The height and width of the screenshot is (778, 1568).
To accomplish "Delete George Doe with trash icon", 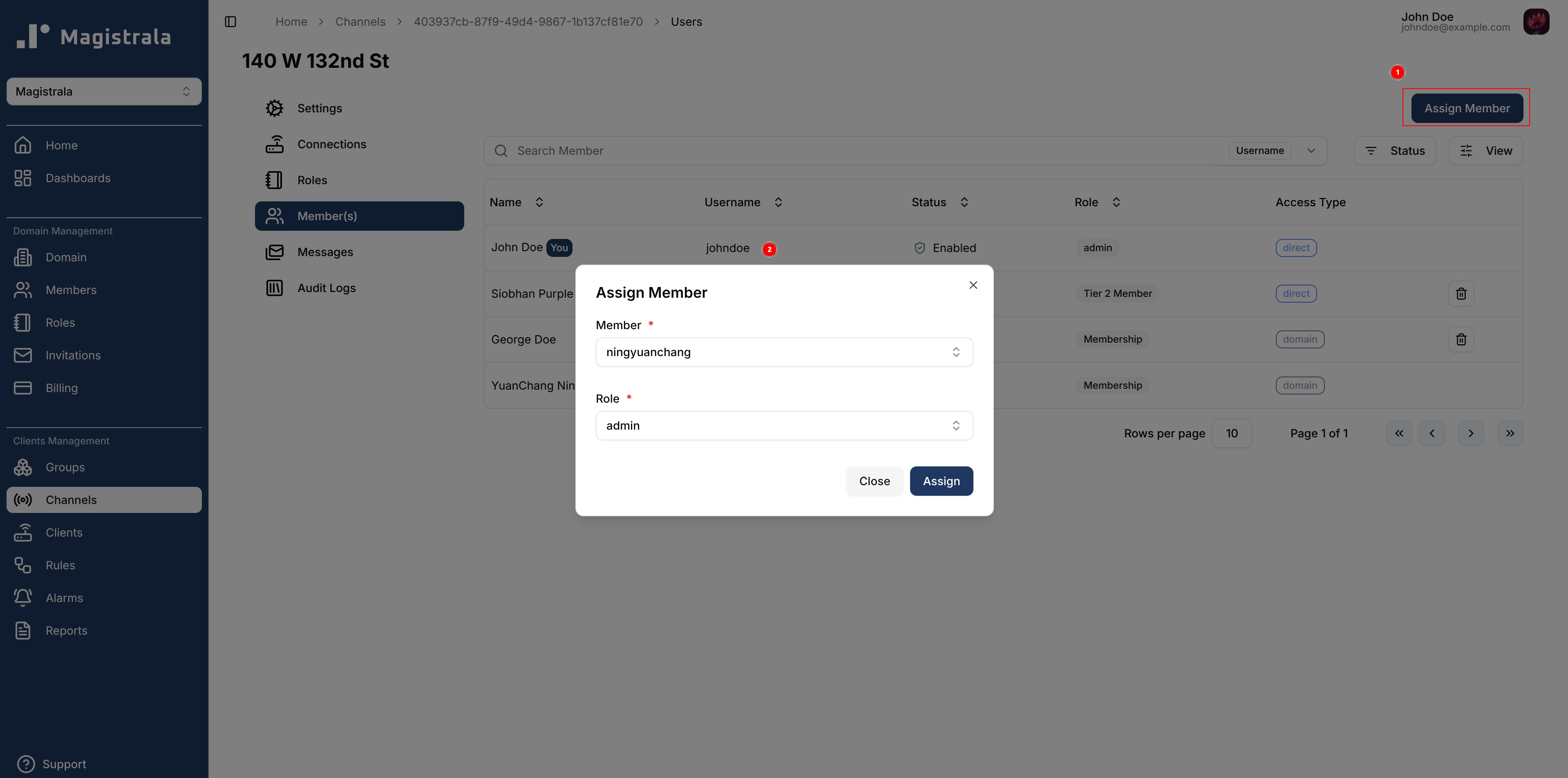I will pos(1461,339).
